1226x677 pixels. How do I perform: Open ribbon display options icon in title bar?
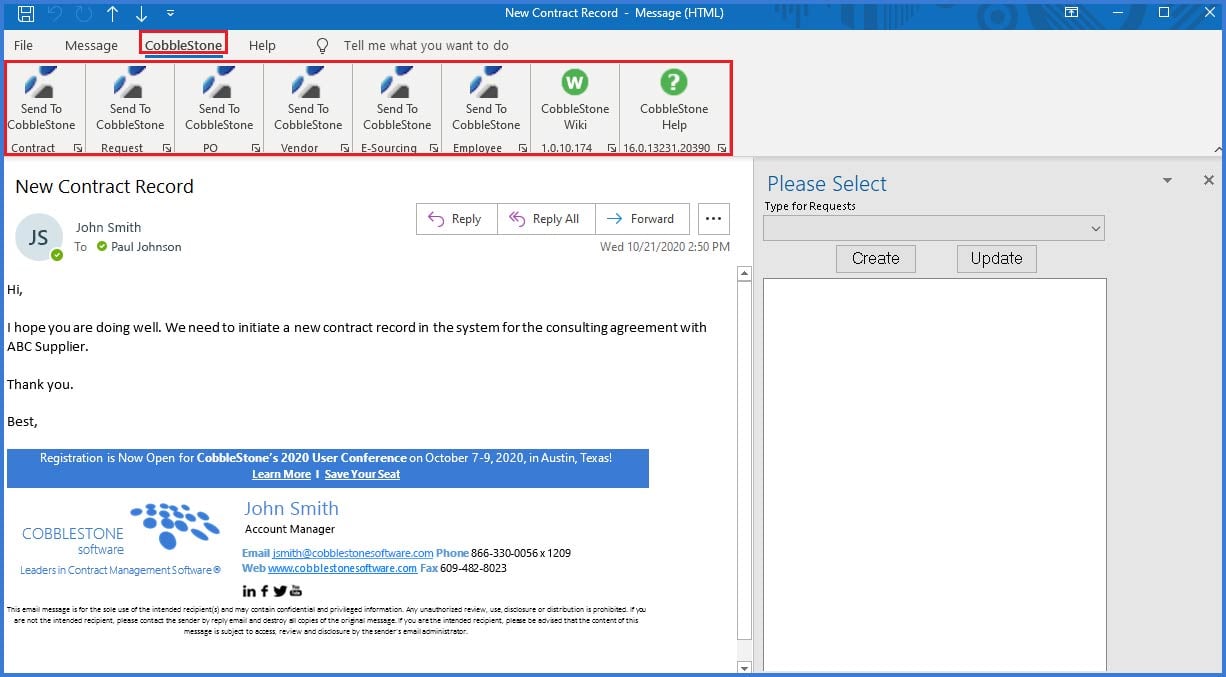(1071, 13)
